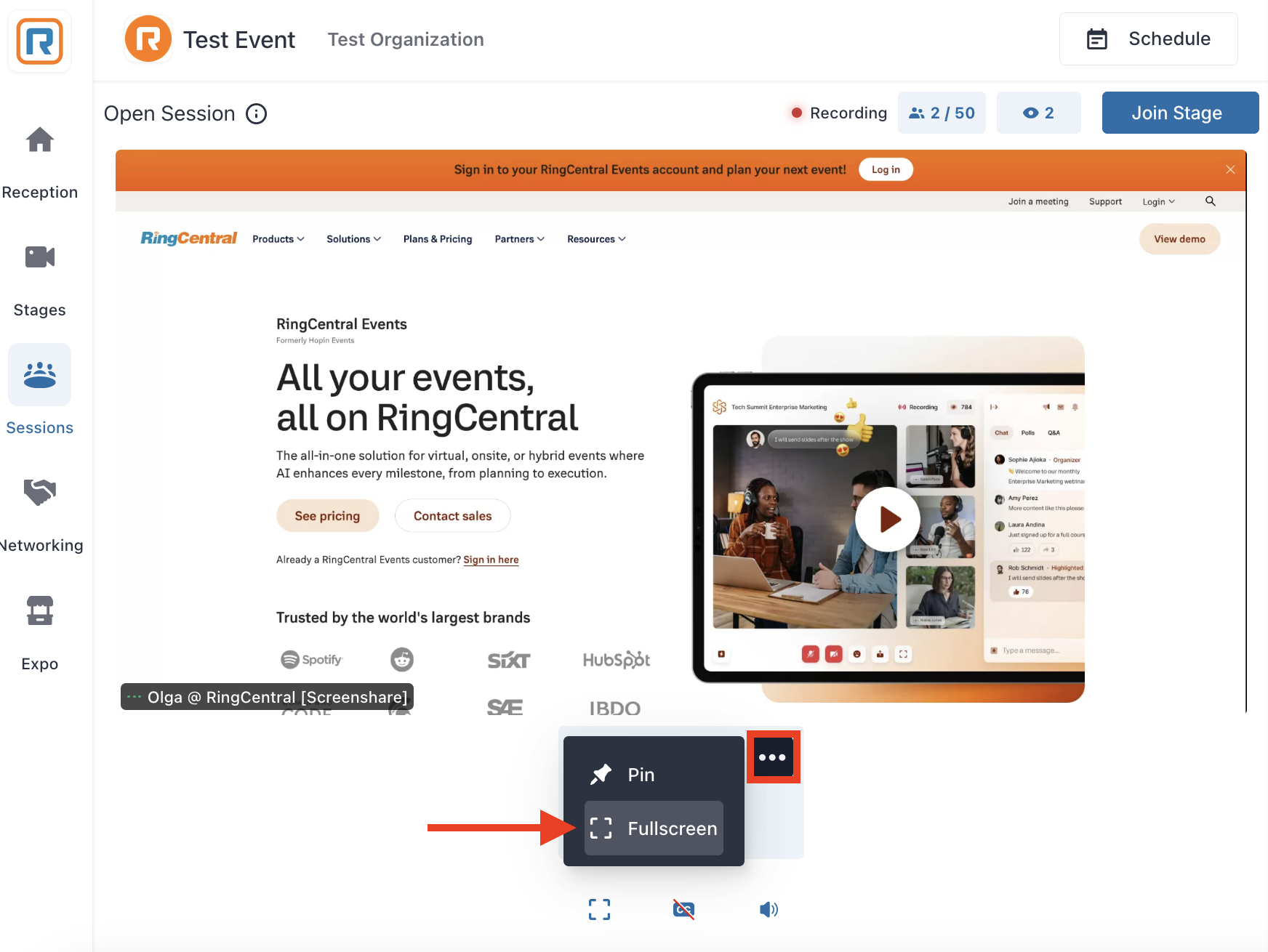
Task: Click Log in on orange banner
Action: tap(886, 169)
